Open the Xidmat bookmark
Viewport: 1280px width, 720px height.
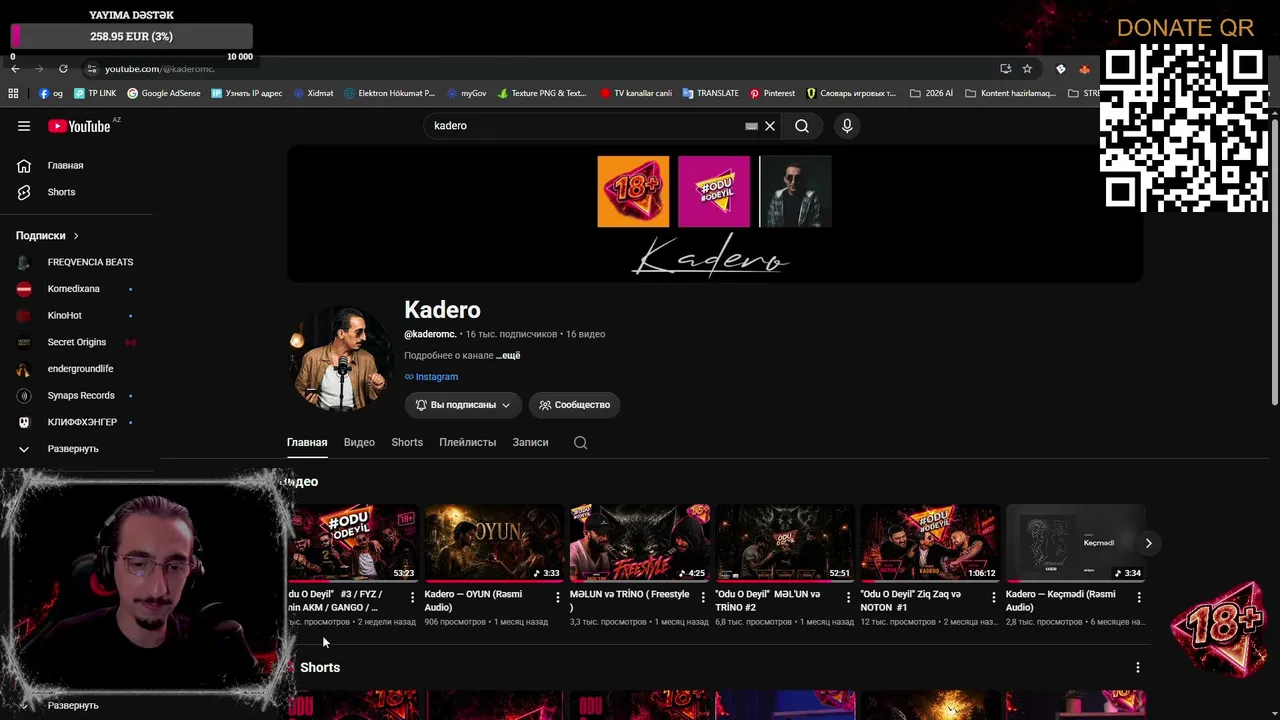pos(313,93)
